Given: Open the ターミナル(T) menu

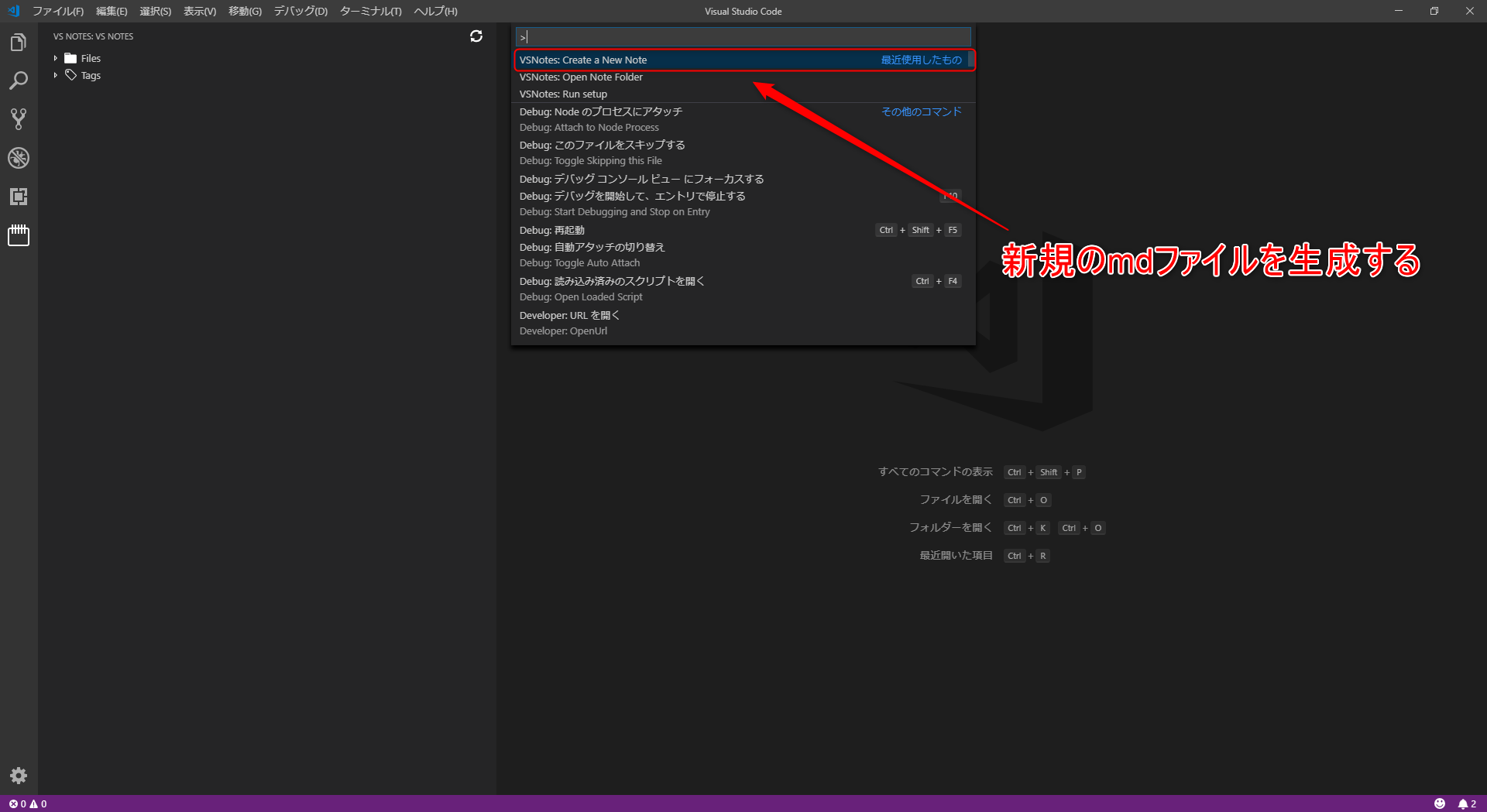Looking at the screenshot, I should pos(371,11).
